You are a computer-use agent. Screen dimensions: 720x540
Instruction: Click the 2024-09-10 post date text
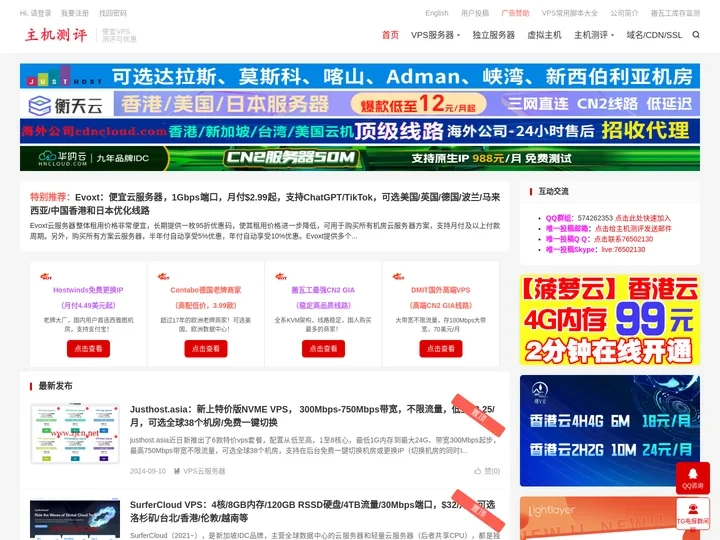point(148,471)
